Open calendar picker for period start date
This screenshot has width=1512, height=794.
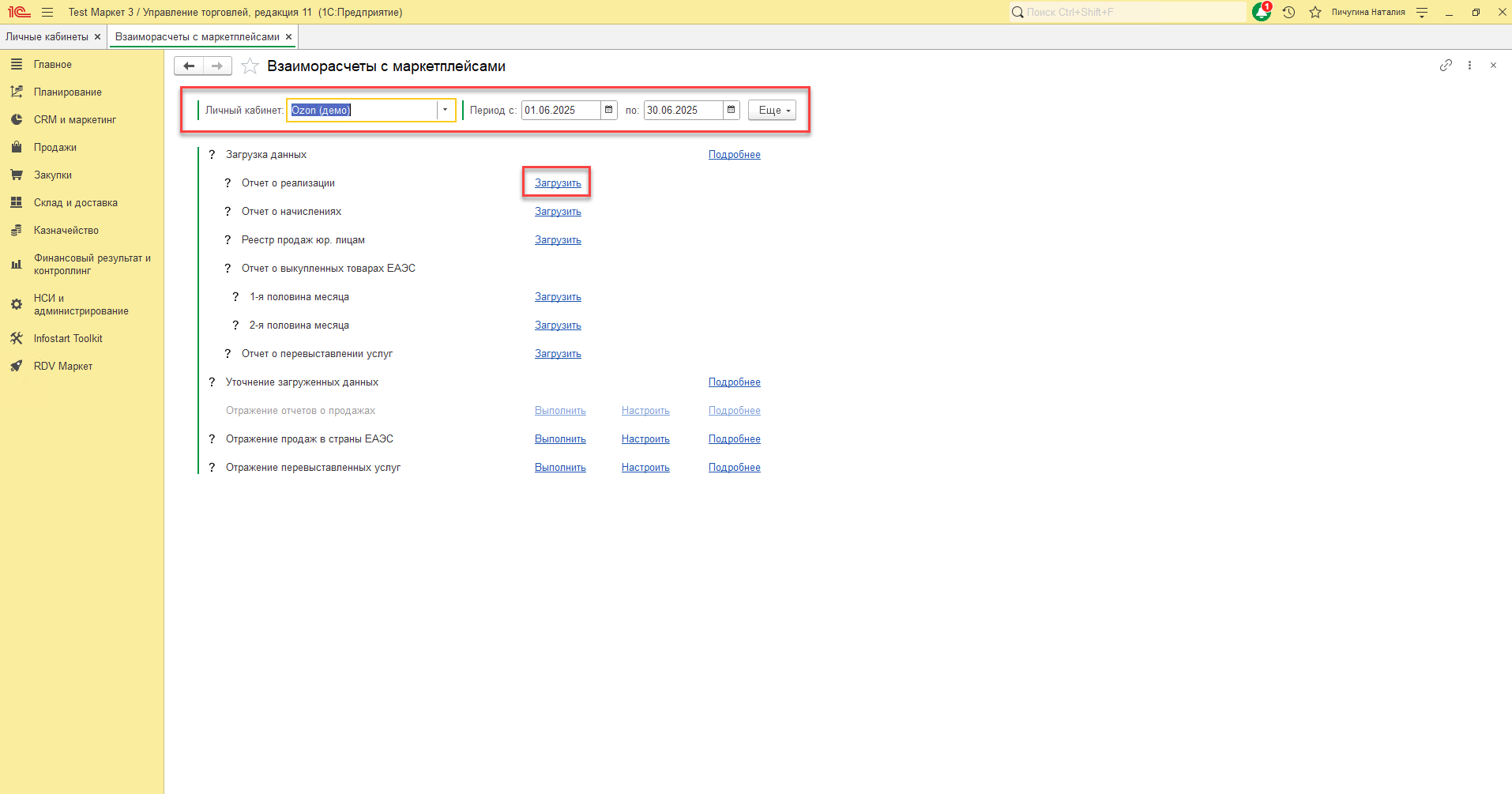608,110
